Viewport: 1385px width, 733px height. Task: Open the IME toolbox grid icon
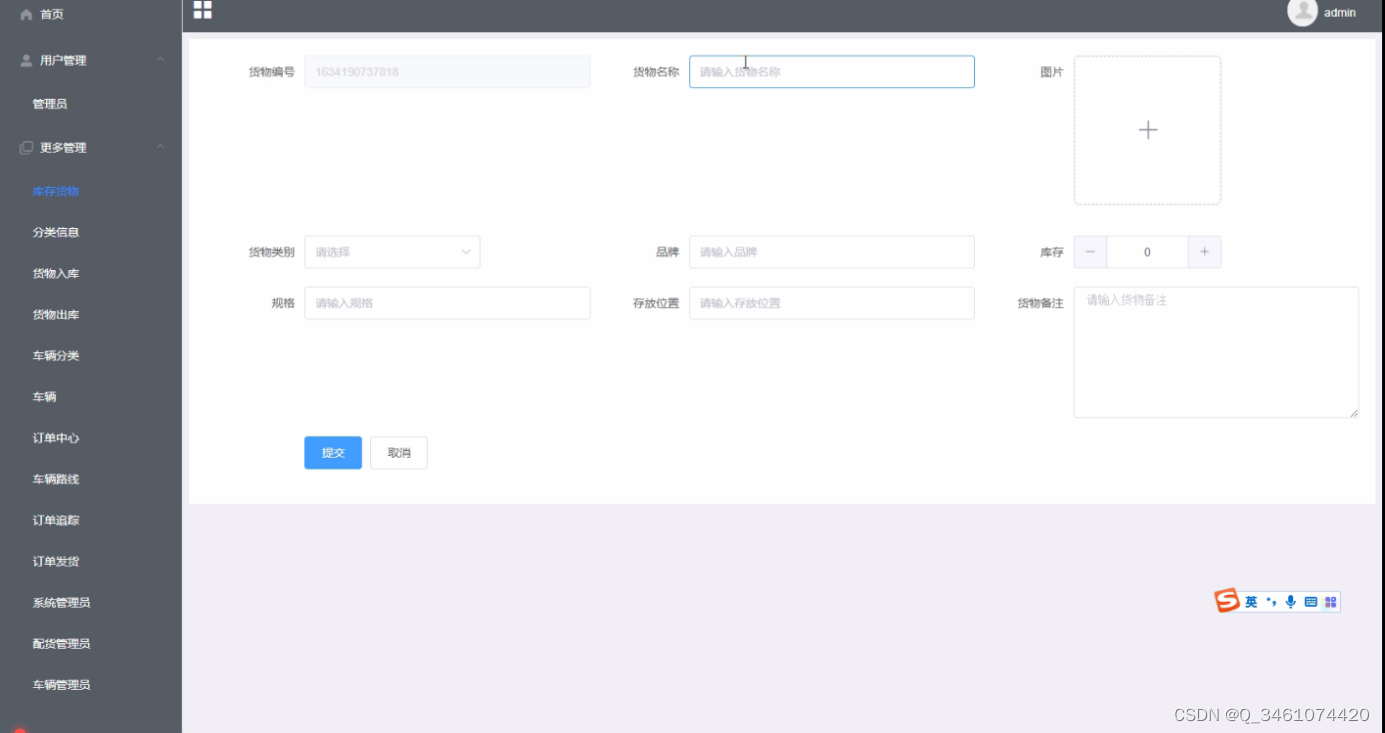coord(1331,602)
